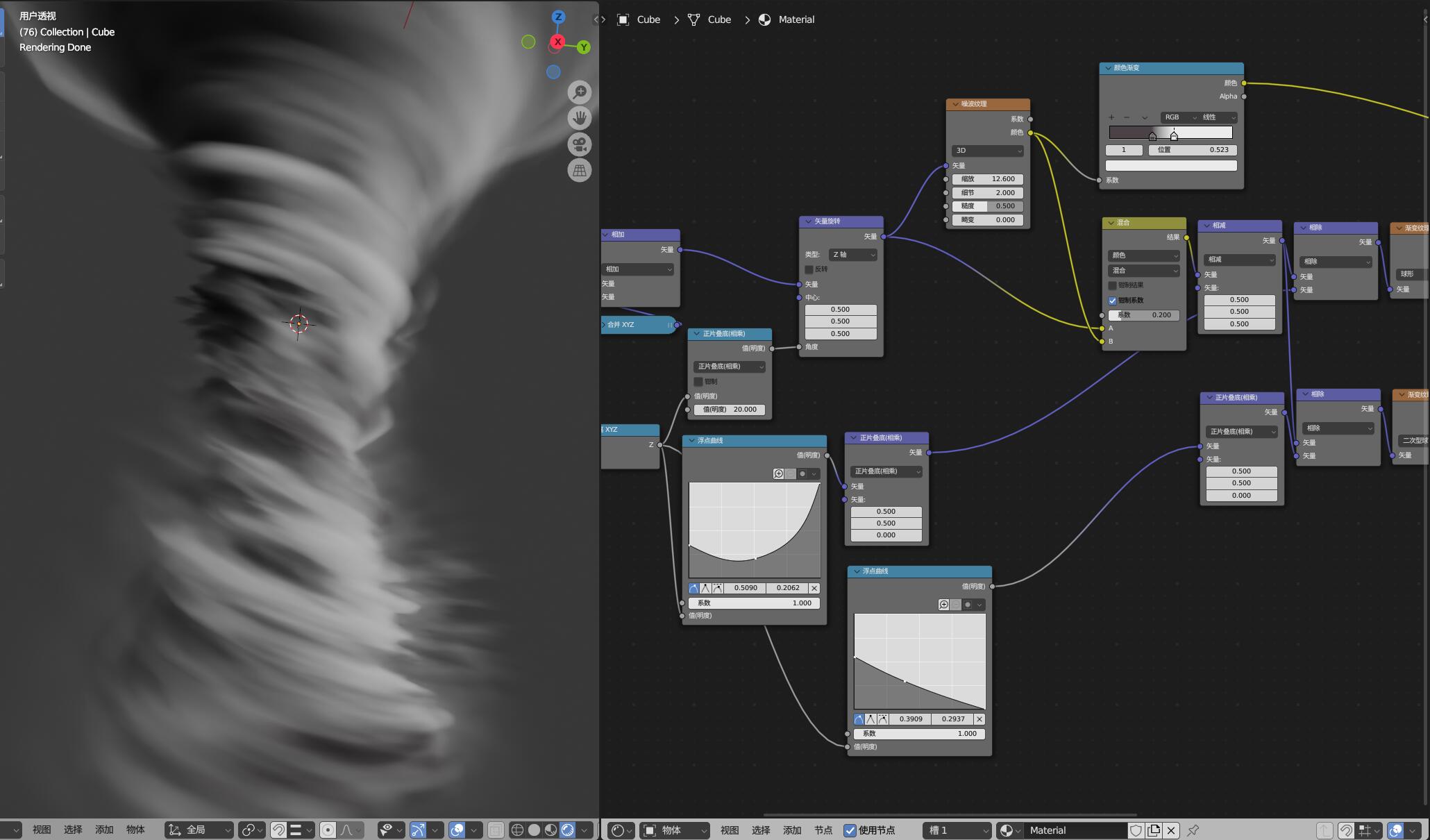Switch orthographic/perspective grid icon
The height and width of the screenshot is (840, 1430).
tap(580, 171)
